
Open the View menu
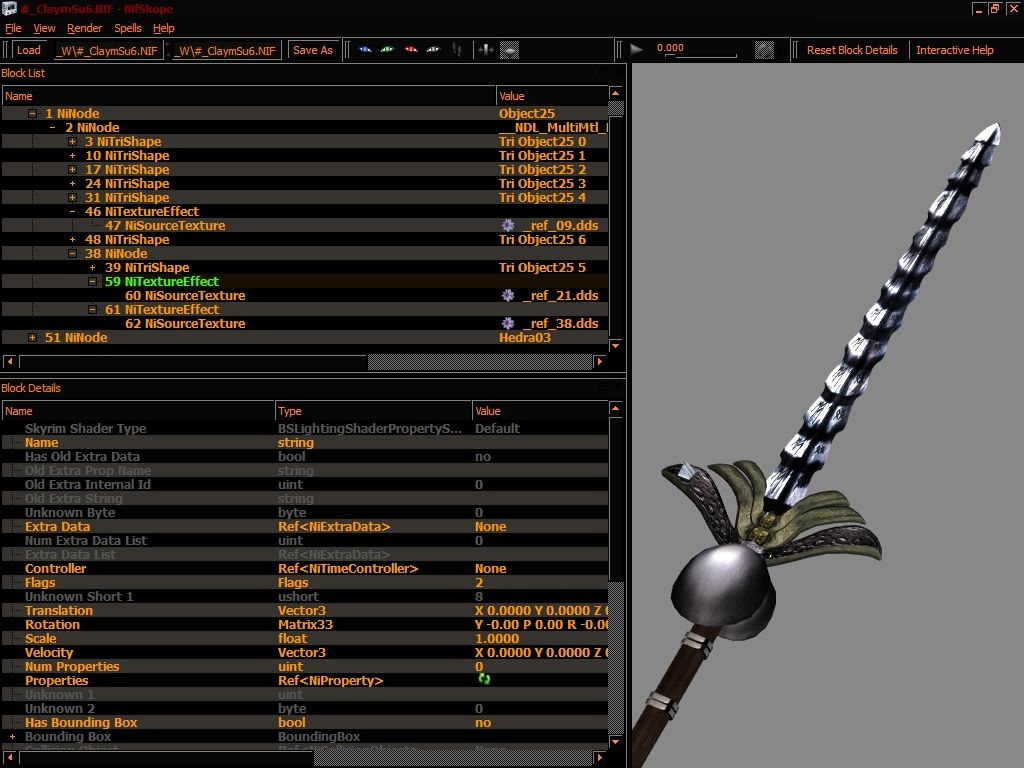point(44,28)
